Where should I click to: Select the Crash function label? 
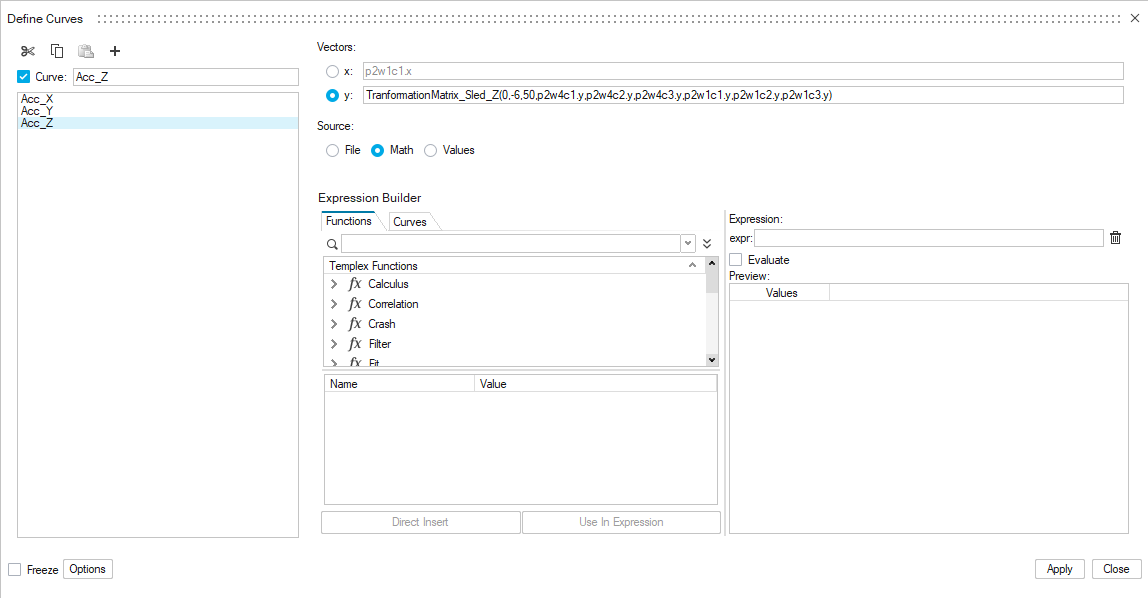coord(381,324)
